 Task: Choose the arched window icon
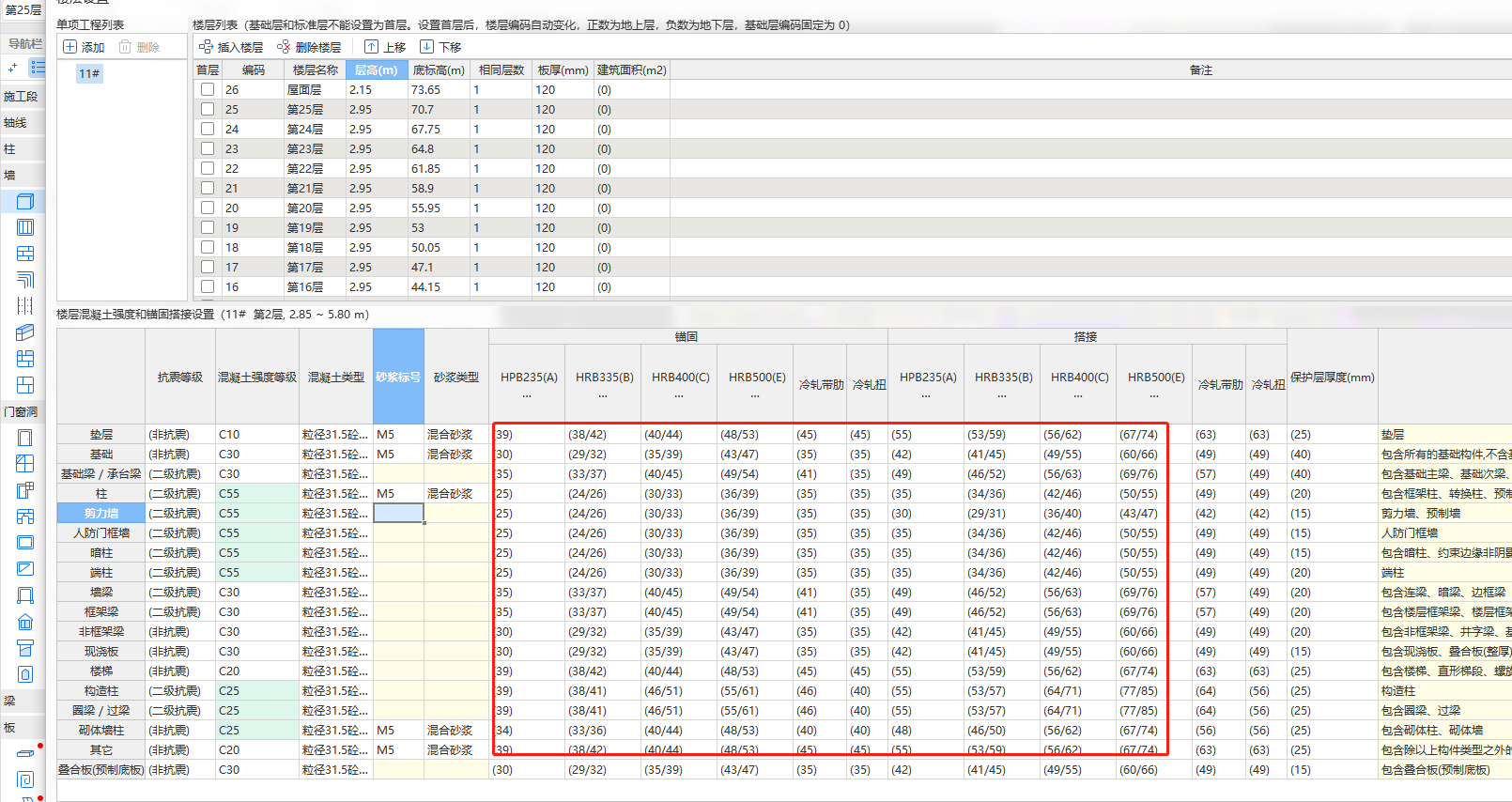point(25,517)
